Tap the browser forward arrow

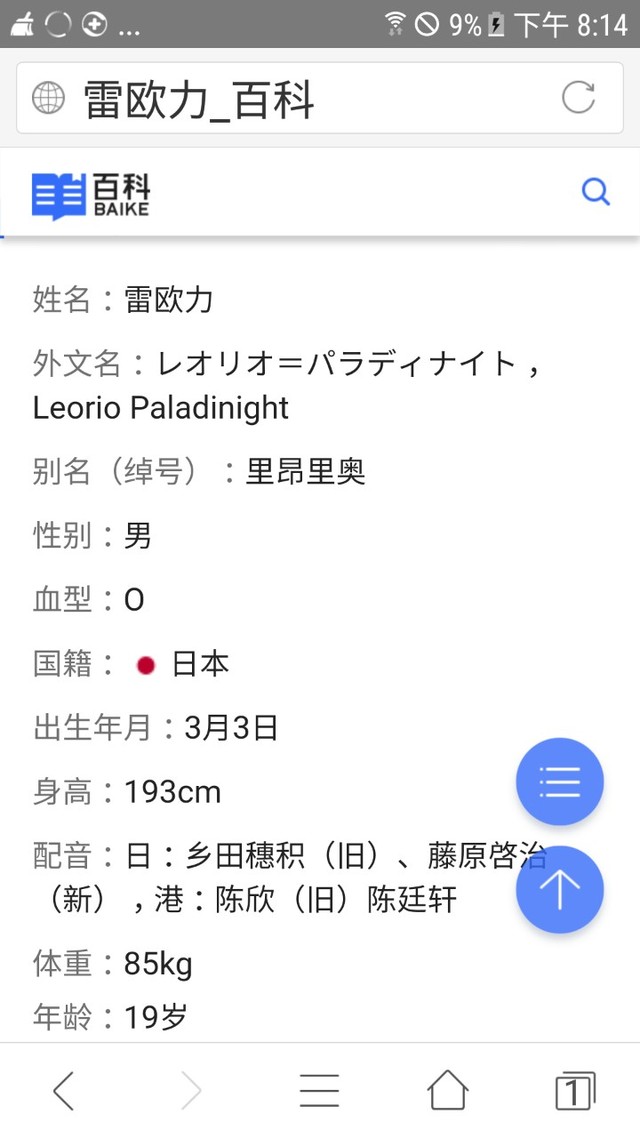point(191,1090)
